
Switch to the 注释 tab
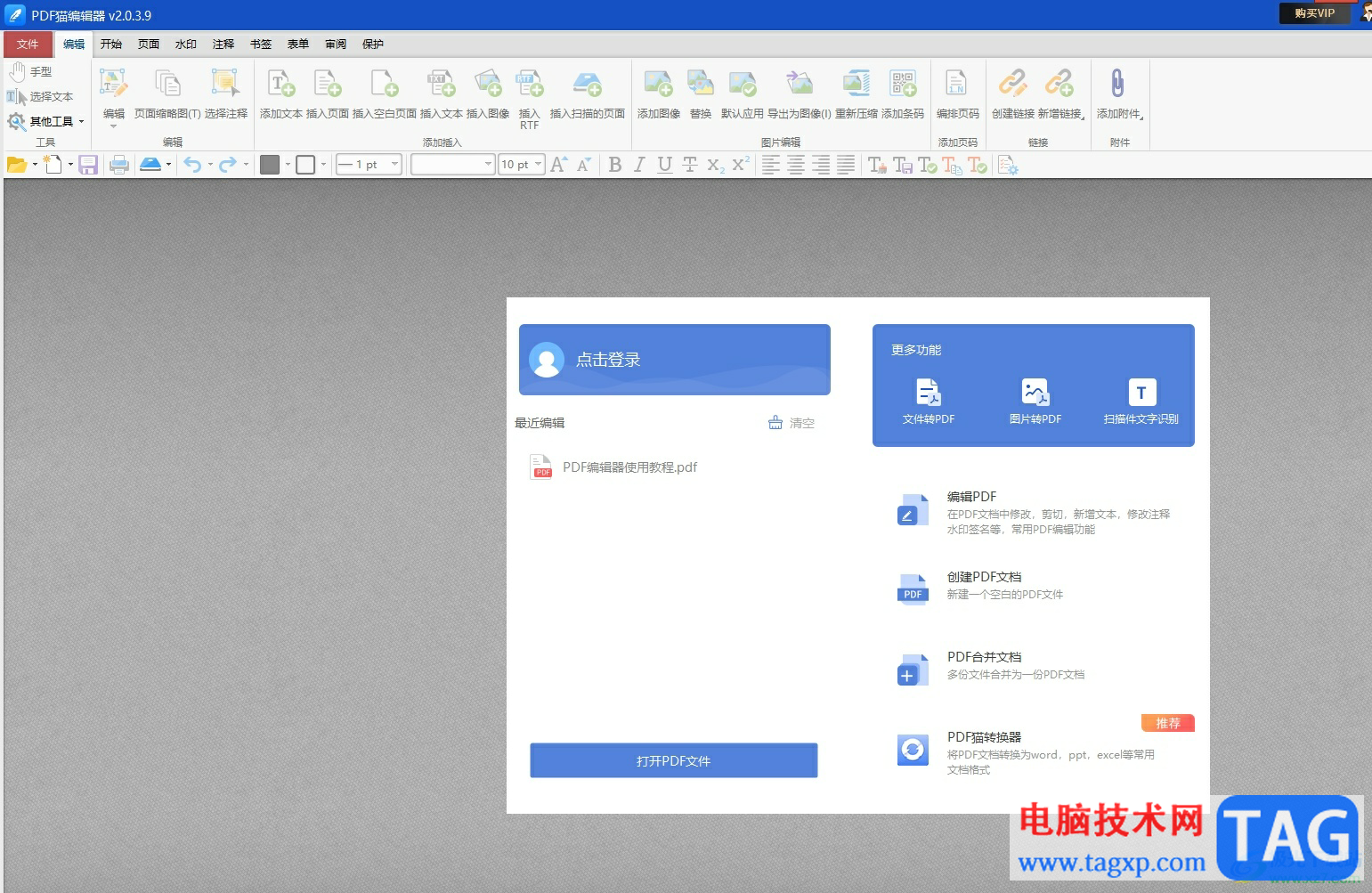coord(223,44)
